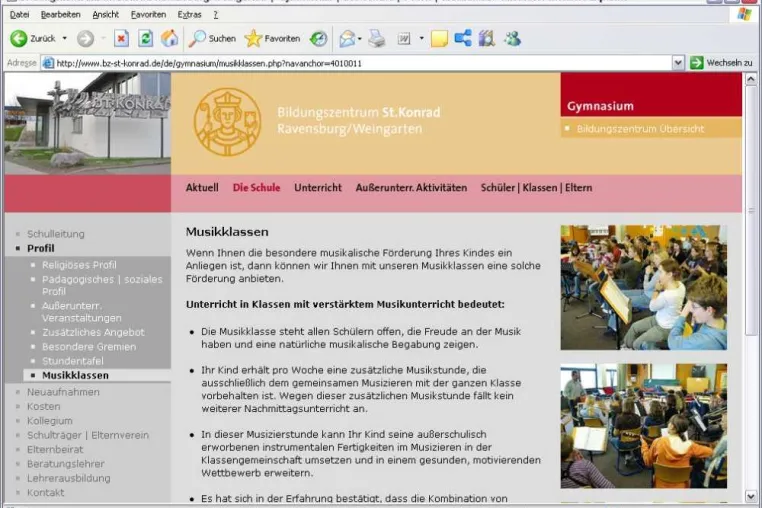Print the page with printer icon
This screenshot has width=762, height=508.
click(377, 38)
